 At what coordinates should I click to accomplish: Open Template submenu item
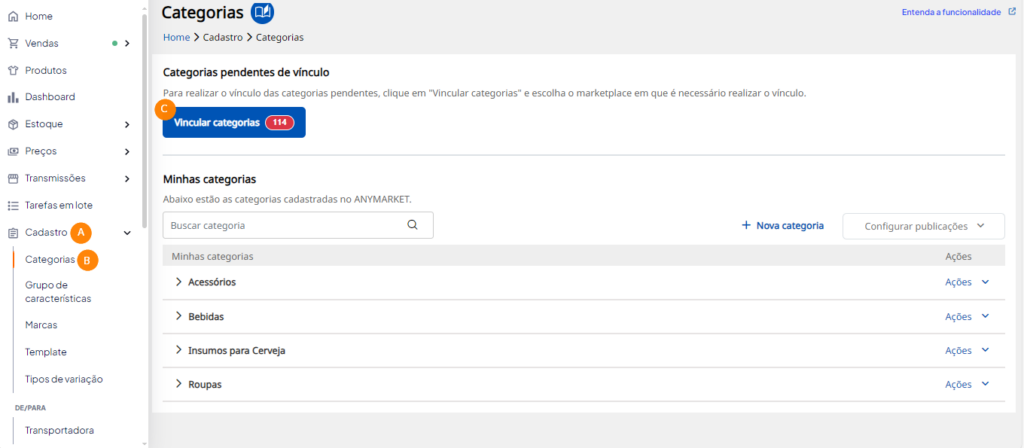pos(46,352)
